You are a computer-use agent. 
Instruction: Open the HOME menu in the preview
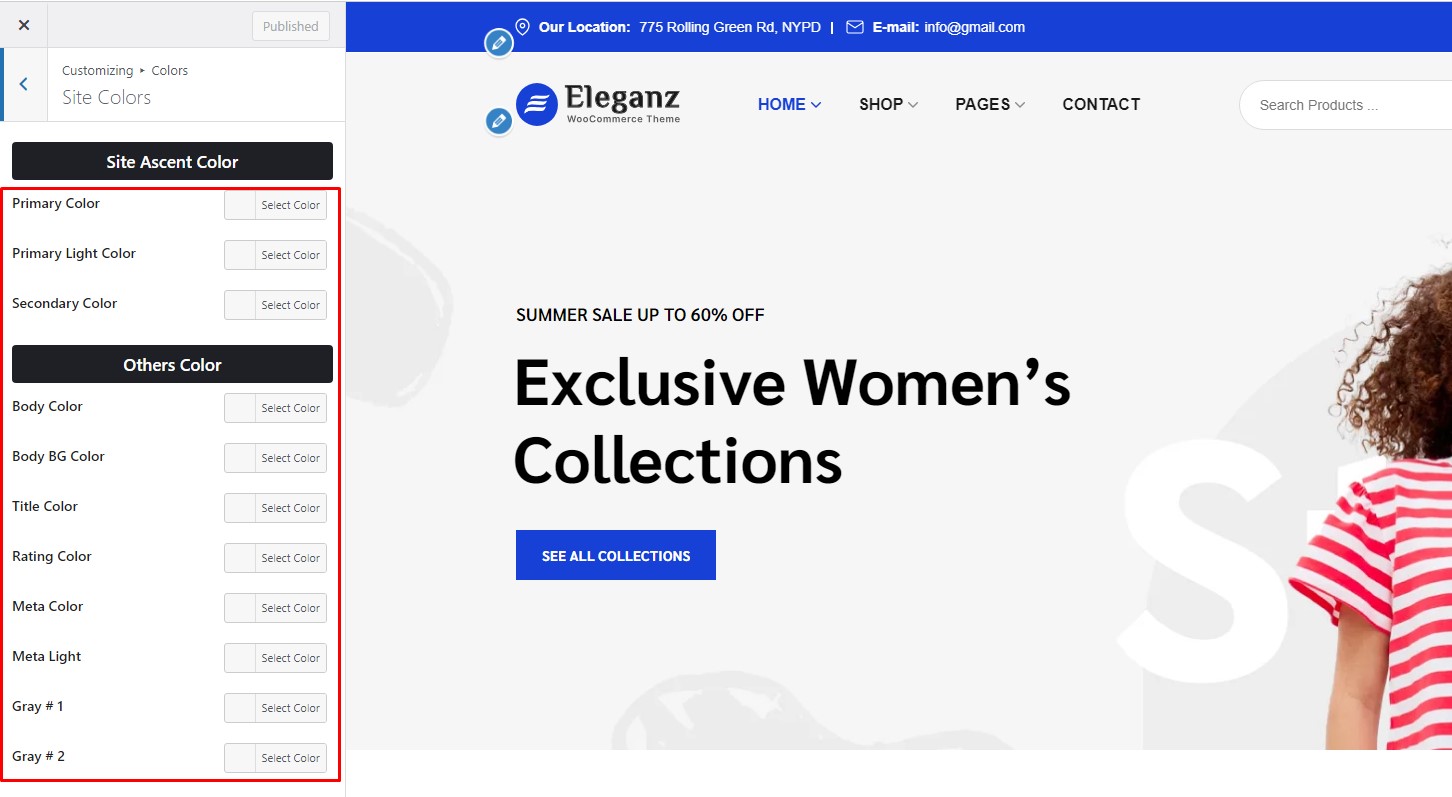pos(789,104)
